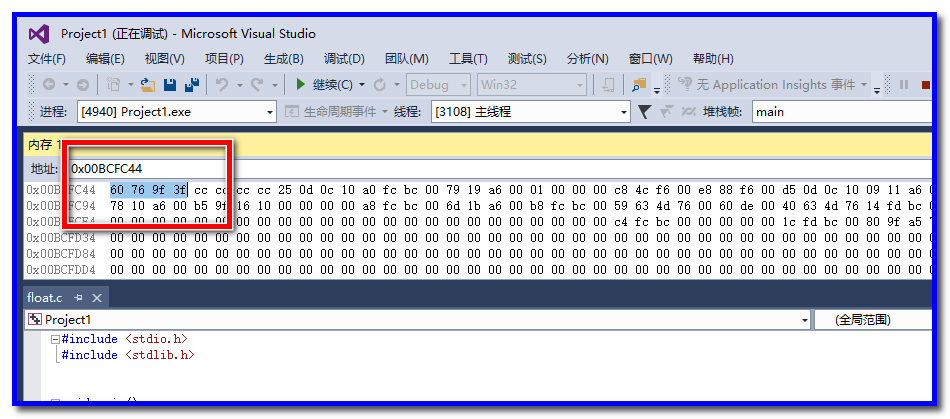The width and height of the screenshot is (950, 419).
Task: Click the red Stop debugging icon
Action: [x=926, y=85]
